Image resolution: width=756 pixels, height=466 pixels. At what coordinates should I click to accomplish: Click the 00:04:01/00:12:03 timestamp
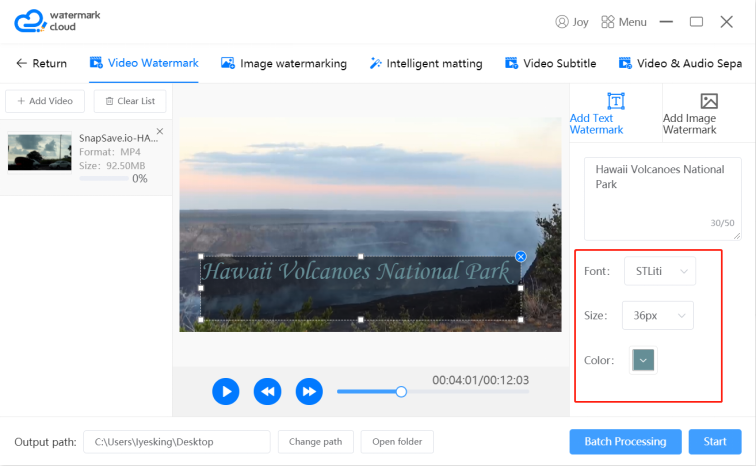coord(480,380)
